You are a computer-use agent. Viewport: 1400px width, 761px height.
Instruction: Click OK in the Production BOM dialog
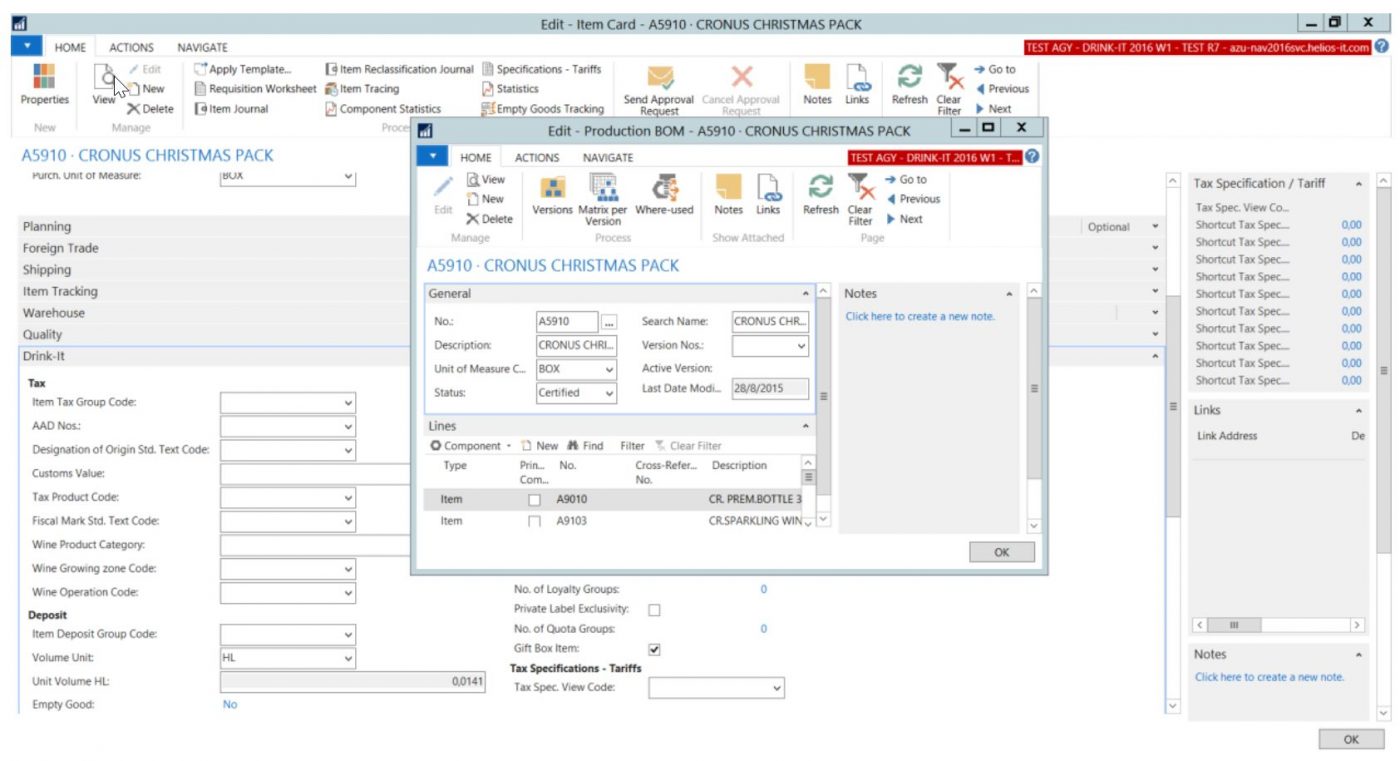[x=1001, y=552]
